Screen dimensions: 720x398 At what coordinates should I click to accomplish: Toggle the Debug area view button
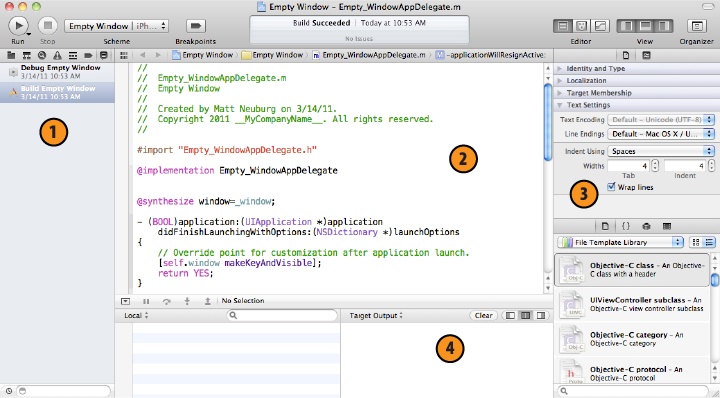coord(645,26)
